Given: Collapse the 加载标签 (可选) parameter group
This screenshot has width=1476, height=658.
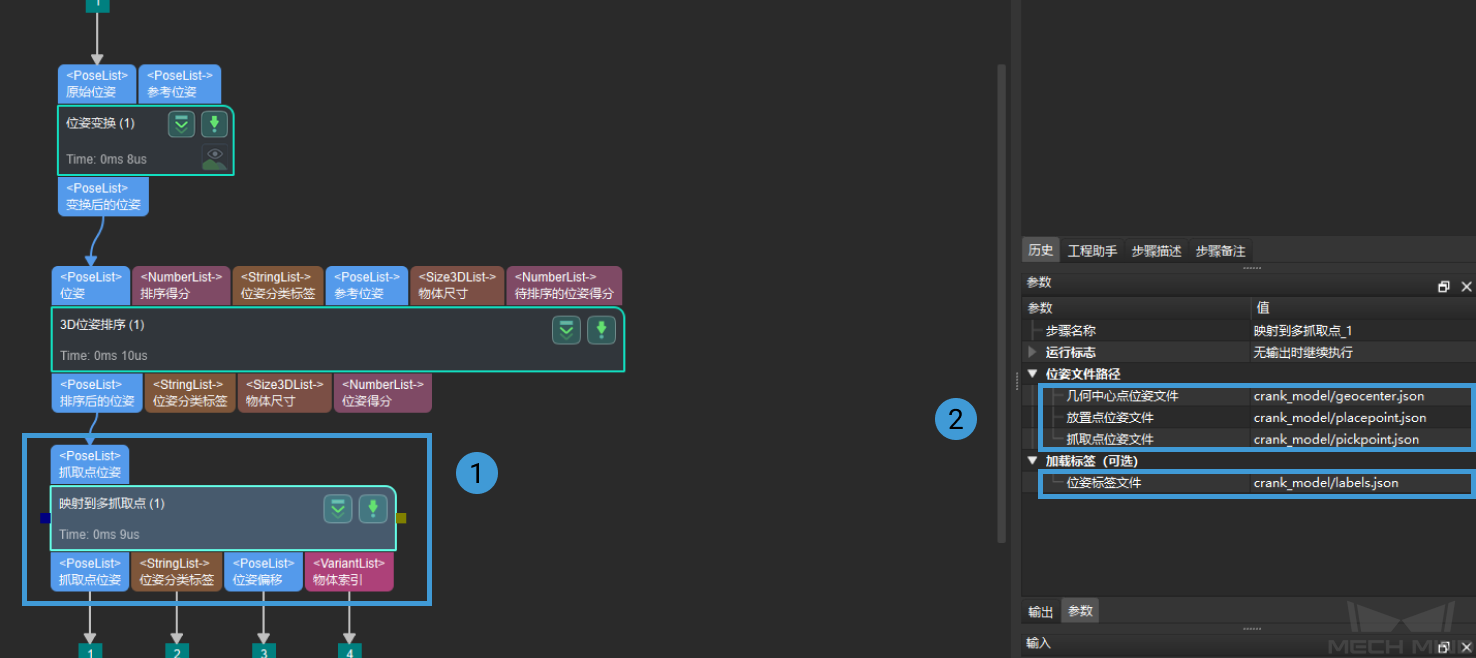Looking at the screenshot, I should click(x=1033, y=461).
